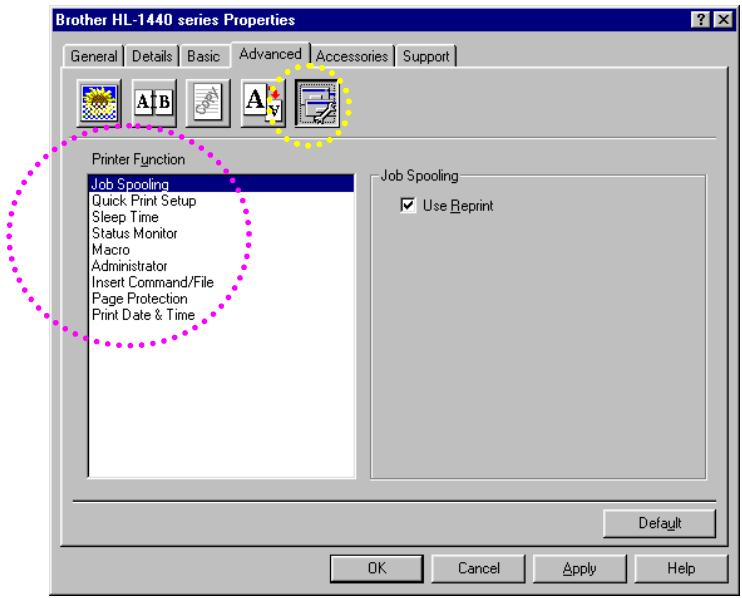This screenshot has height=598, width=742.
Task: Pick Macro from Printer Function list
Action: [x=221, y=249]
